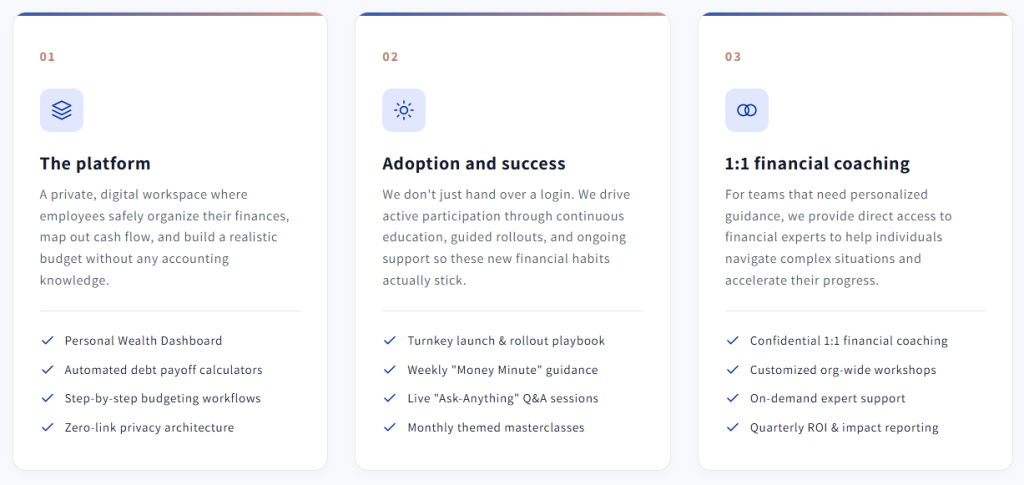Click checkmark next to Turnkey launch & rollout playbook
This screenshot has height=485, width=1024.
coord(390,341)
